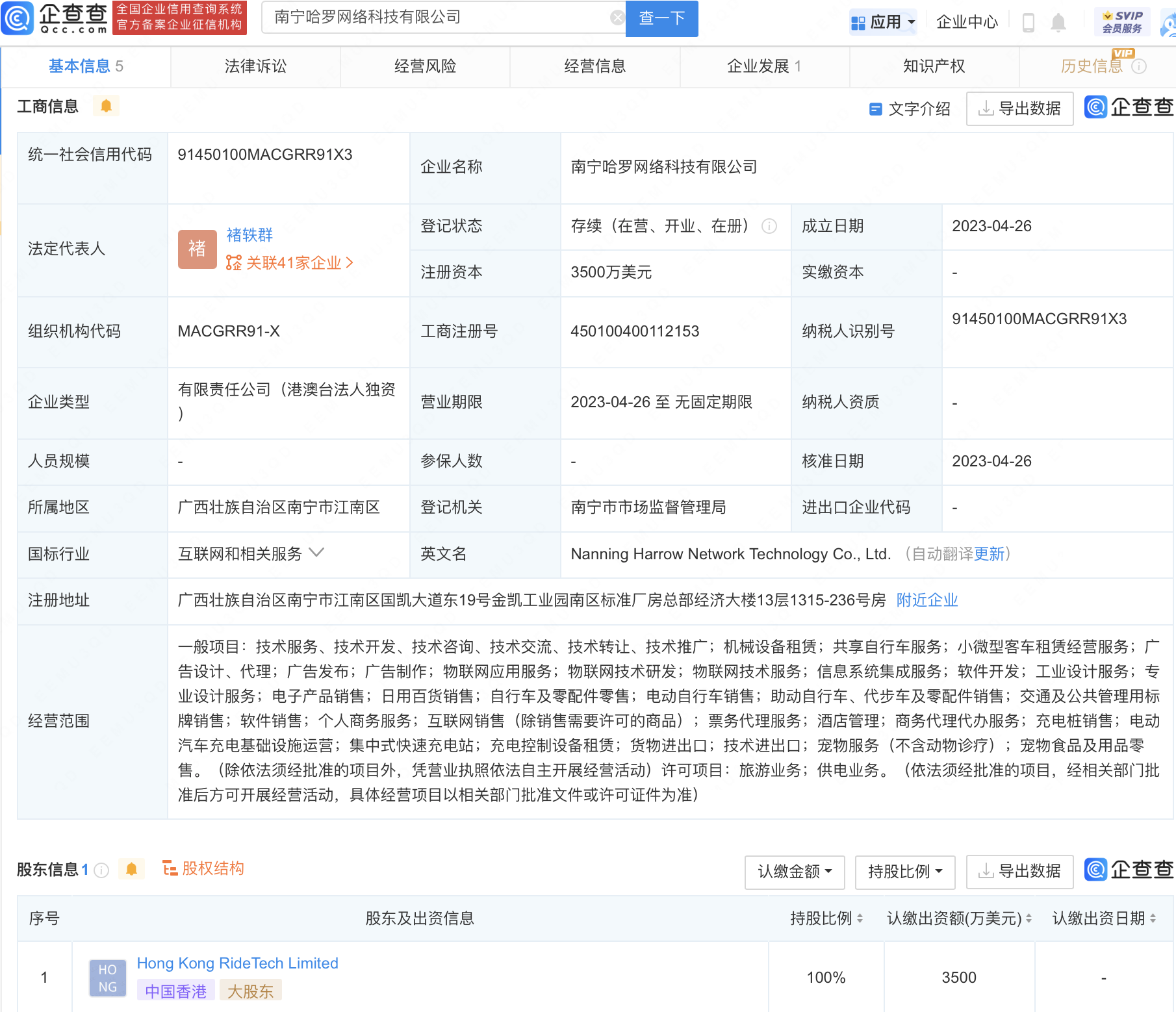This screenshot has width=1176, height=1012.
Task: Sort by 认缴出资额 column arrows
Action: 1029,918
